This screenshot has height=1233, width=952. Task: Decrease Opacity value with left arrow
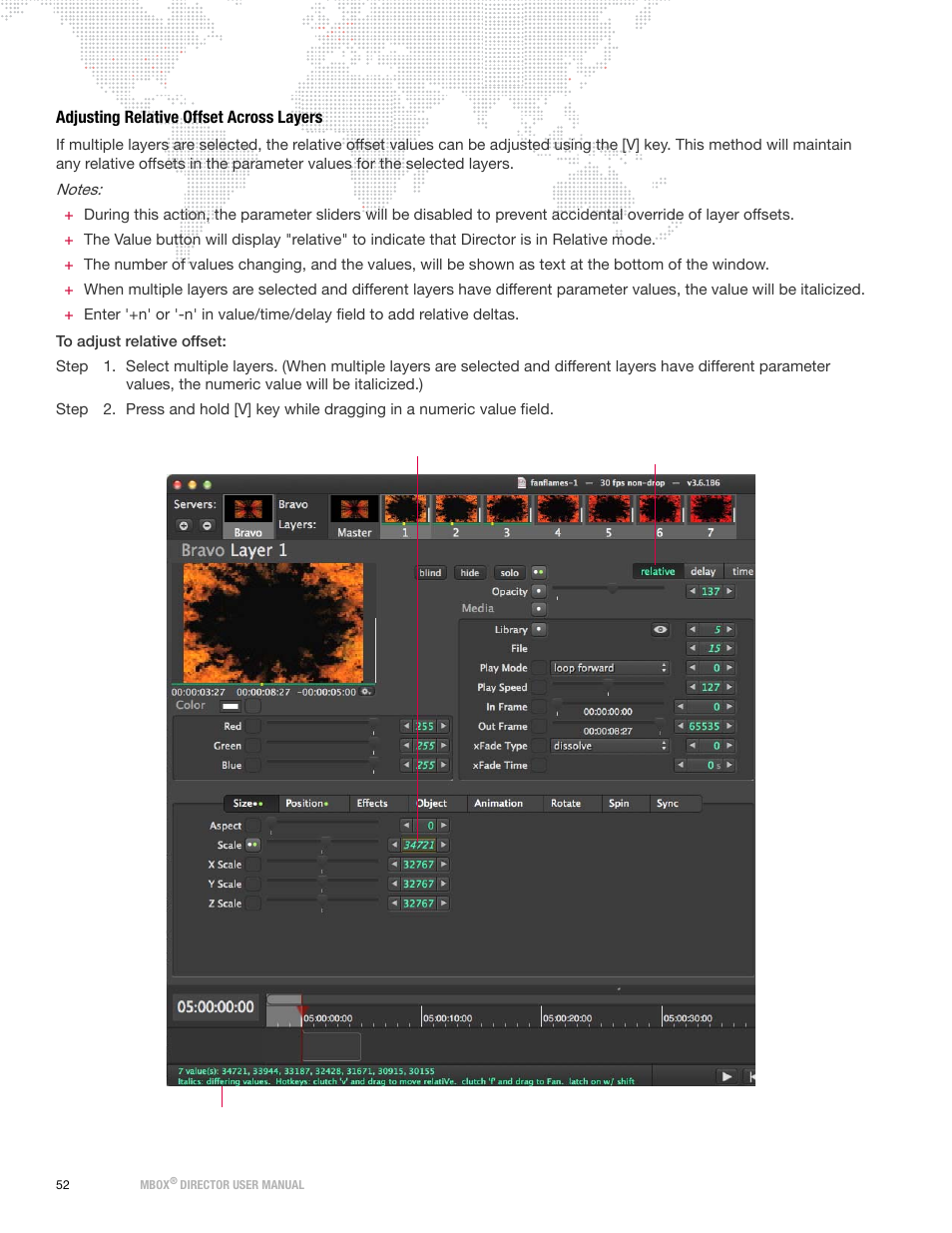point(693,591)
